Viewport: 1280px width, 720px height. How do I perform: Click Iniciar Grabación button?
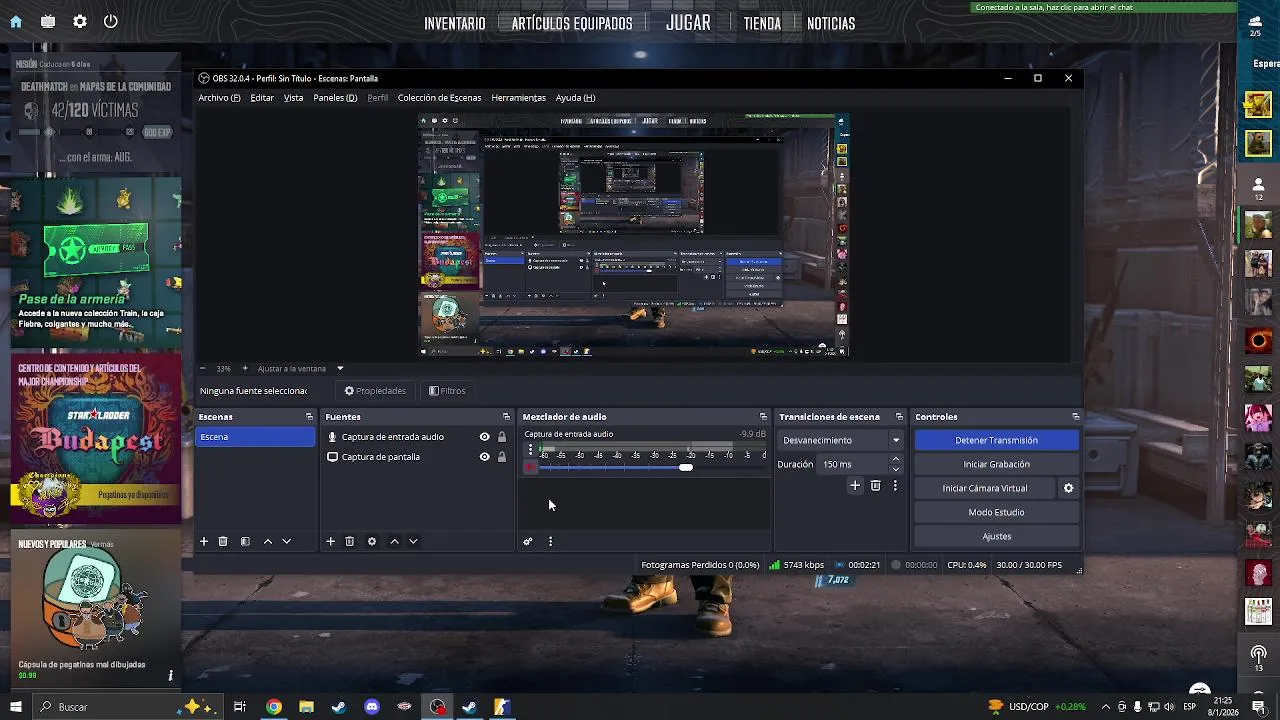click(996, 464)
